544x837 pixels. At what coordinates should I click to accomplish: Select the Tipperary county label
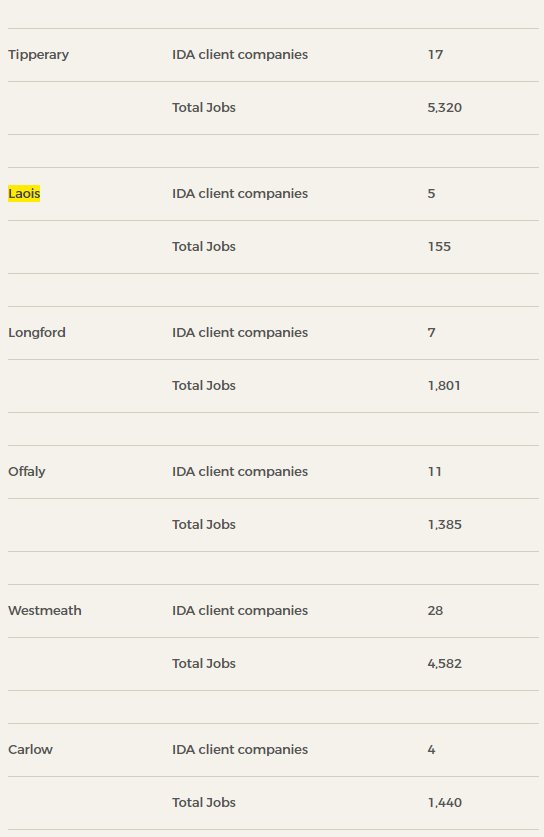click(38, 54)
